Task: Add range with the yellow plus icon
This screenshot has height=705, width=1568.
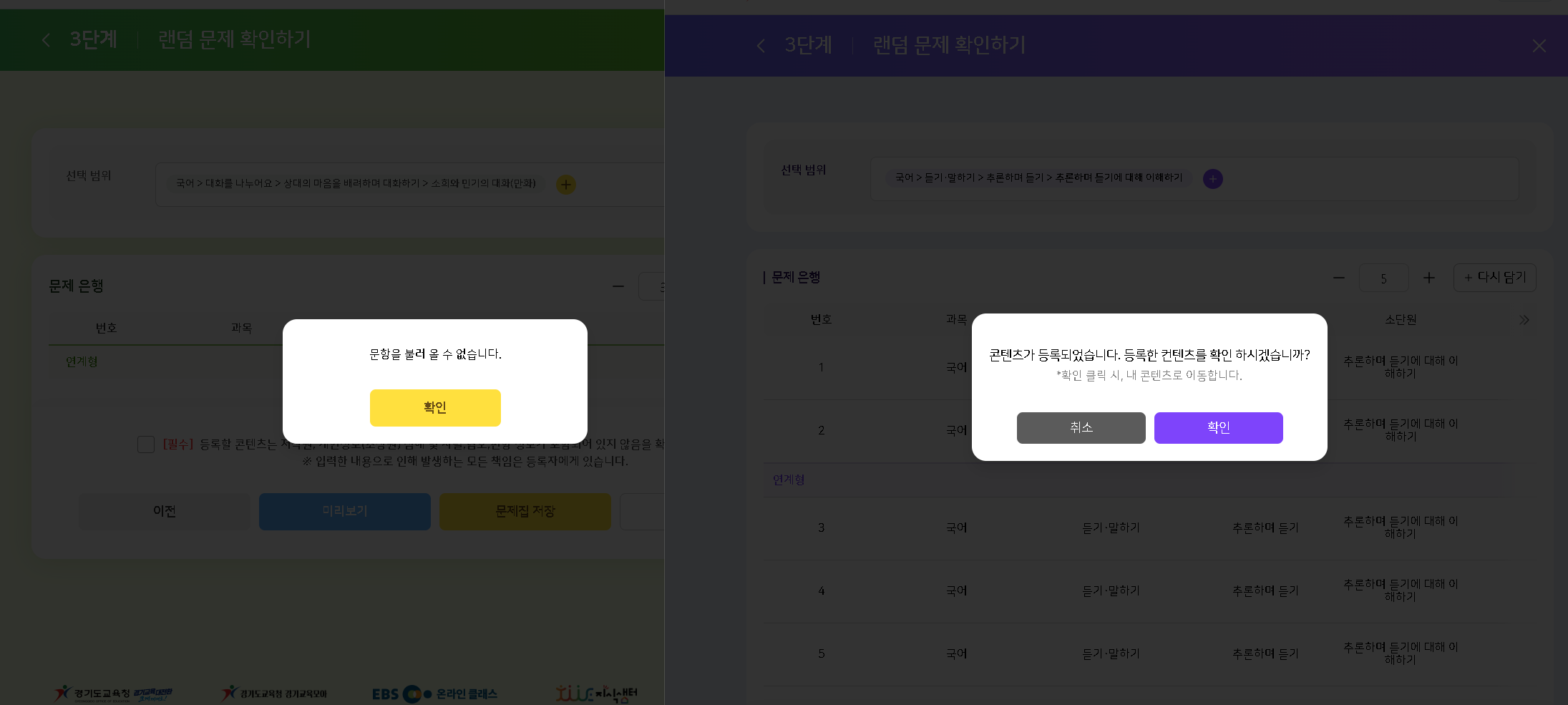Action: (x=566, y=185)
